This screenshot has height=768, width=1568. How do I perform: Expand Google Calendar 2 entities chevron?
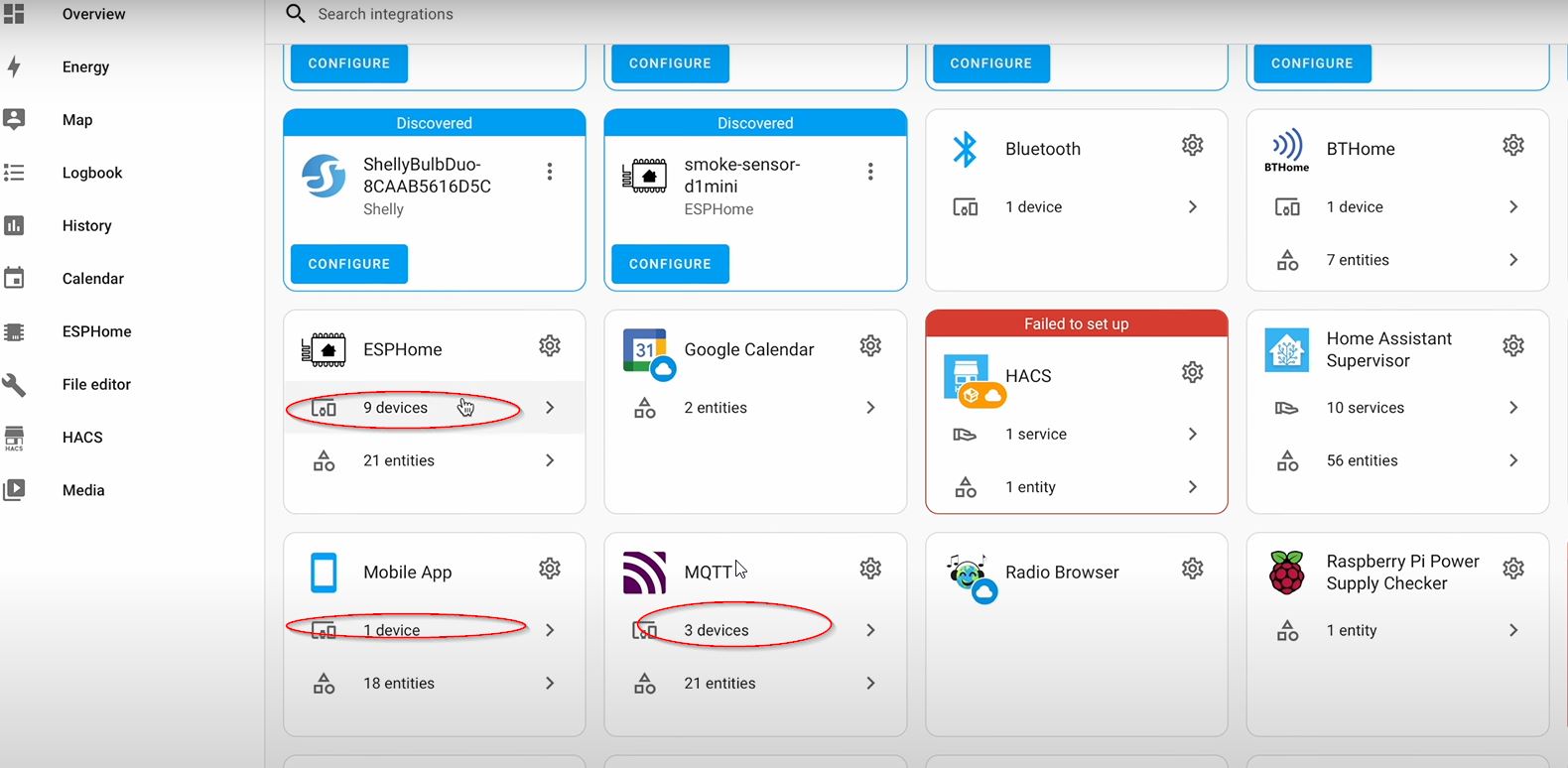click(870, 408)
